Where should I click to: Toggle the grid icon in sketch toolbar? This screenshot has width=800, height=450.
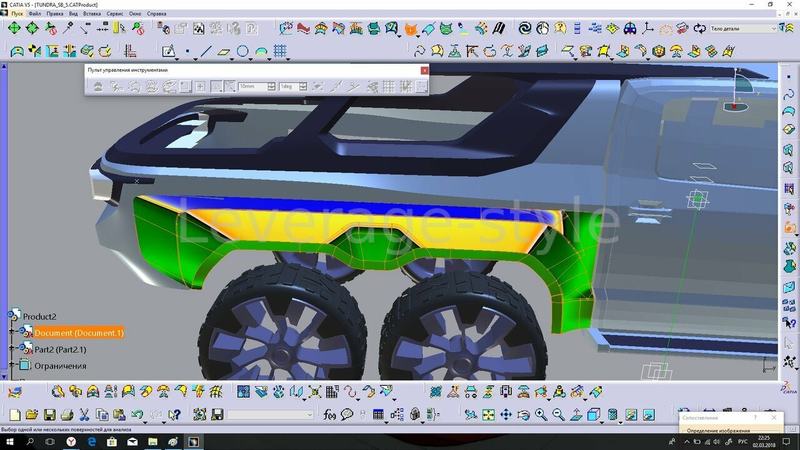pos(280,51)
